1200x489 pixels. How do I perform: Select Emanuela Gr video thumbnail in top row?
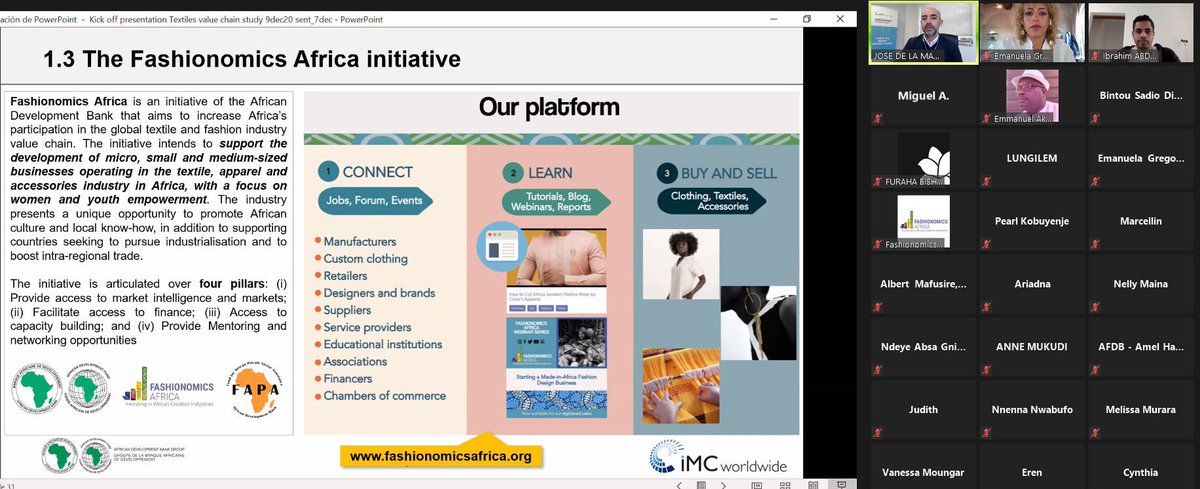[x=1031, y=33]
